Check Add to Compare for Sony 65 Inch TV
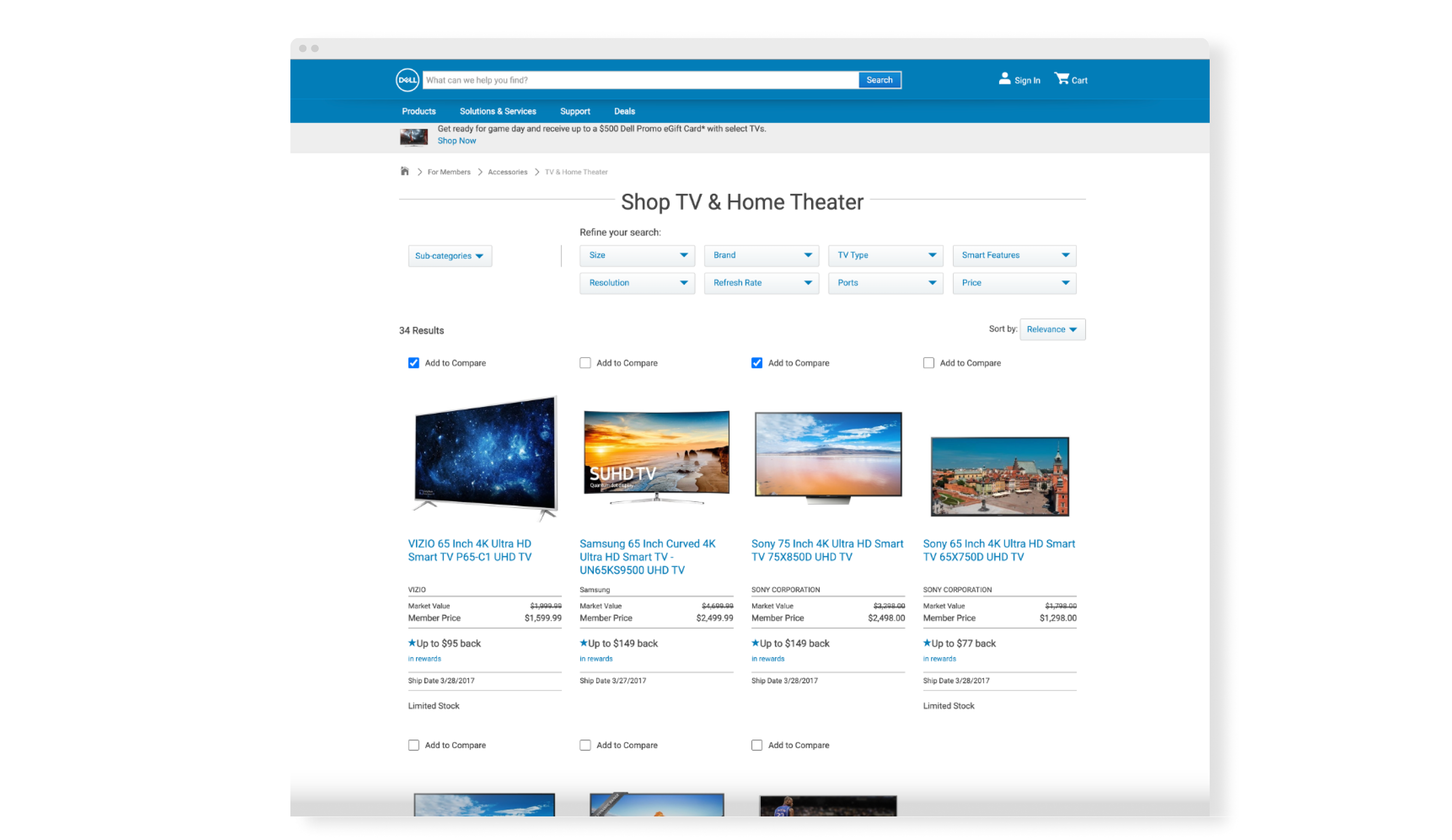The image size is (1452, 840). [928, 363]
